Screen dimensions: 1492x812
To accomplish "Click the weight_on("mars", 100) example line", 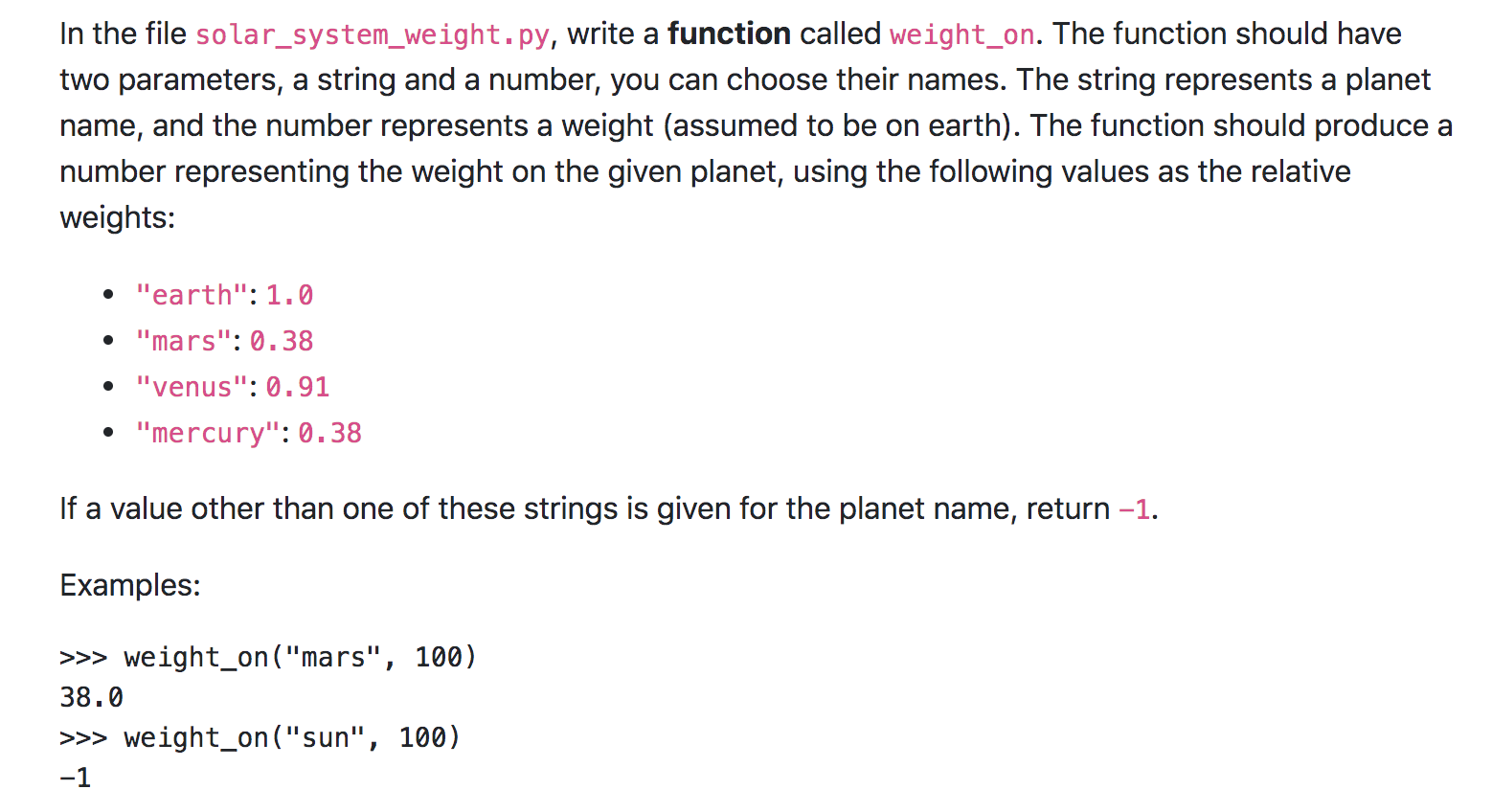I will pyautogui.click(x=268, y=657).
